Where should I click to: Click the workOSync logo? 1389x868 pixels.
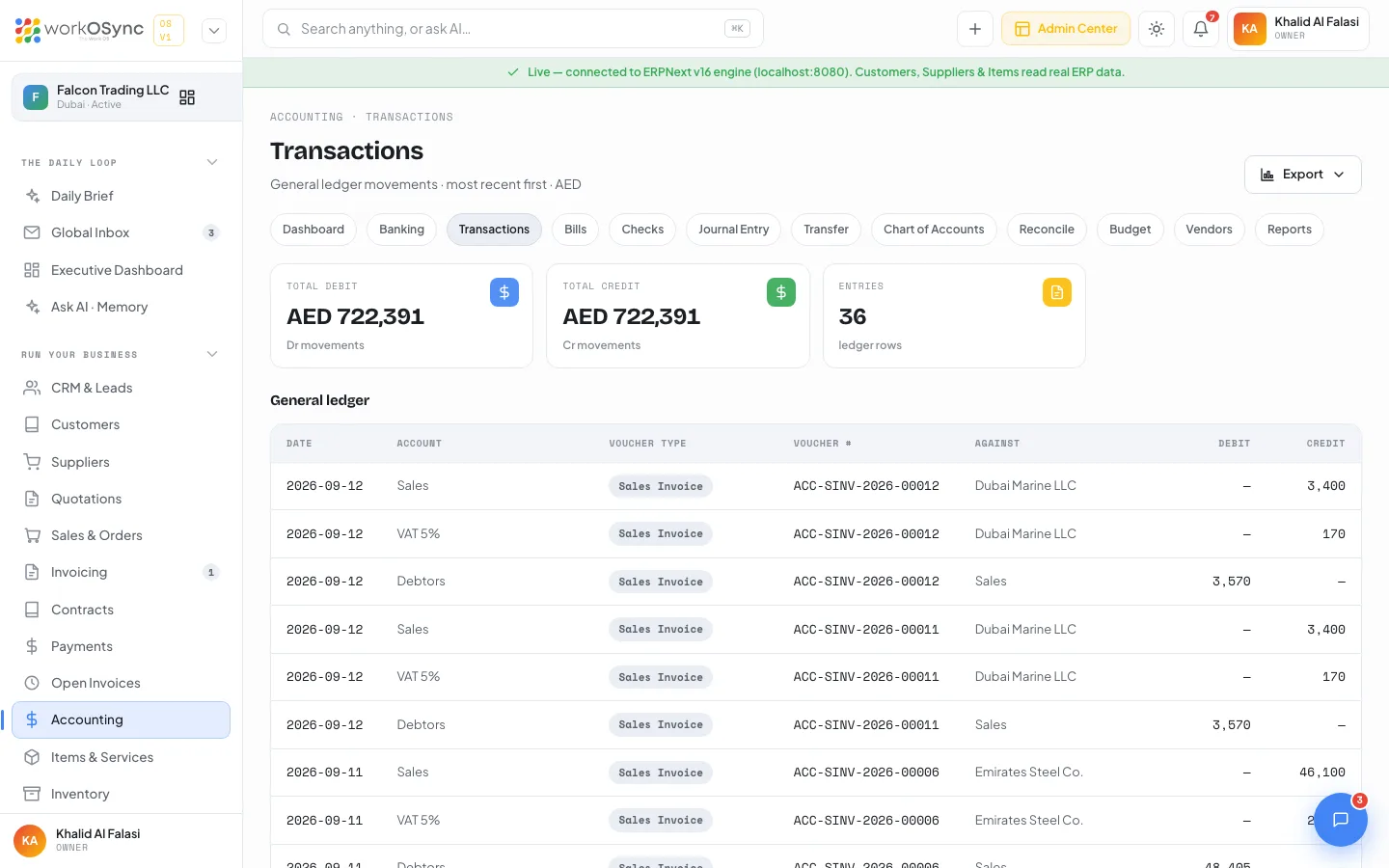79,30
